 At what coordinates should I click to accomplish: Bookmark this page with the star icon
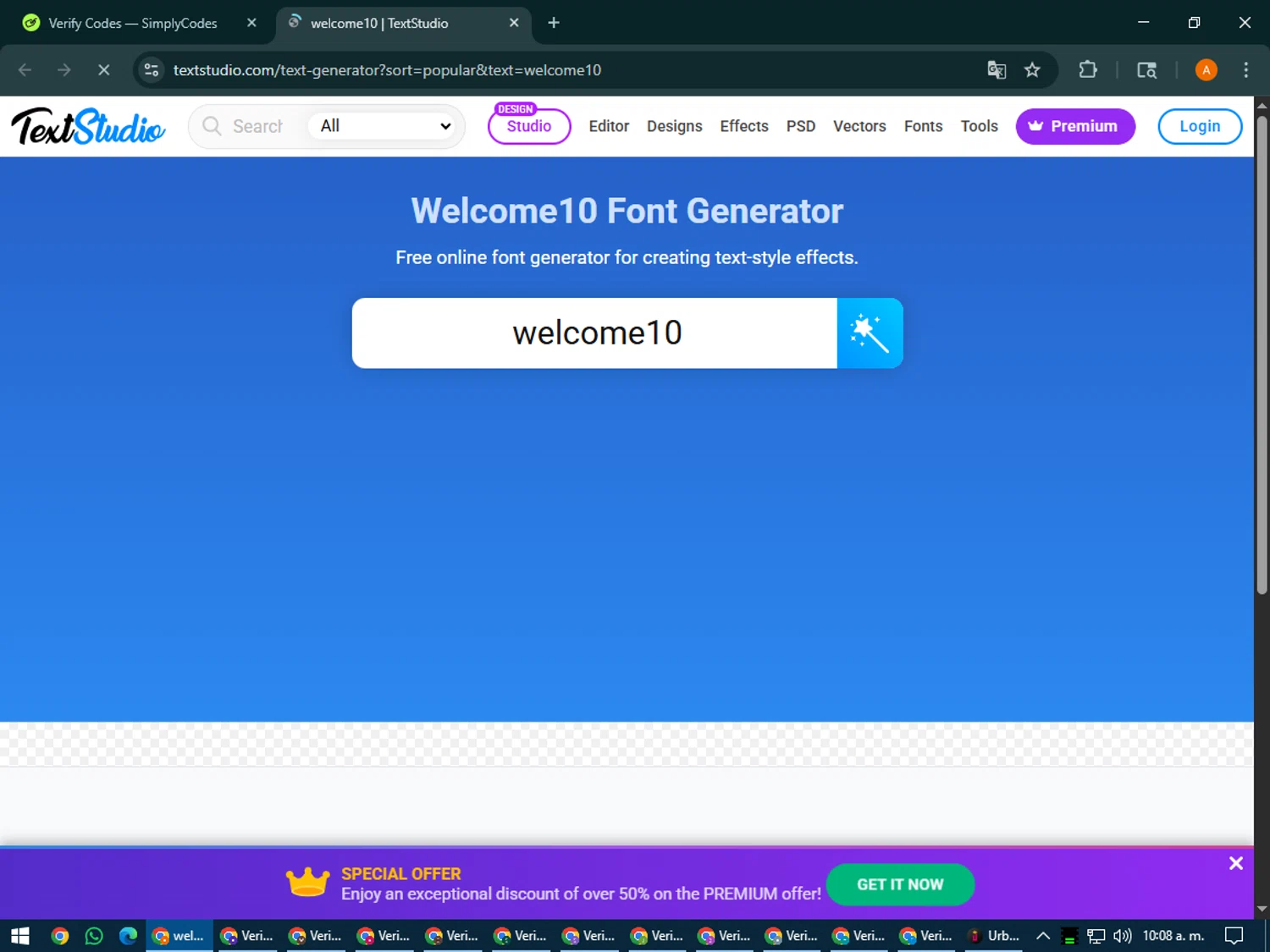pyautogui.click(x=1032, y=70)
